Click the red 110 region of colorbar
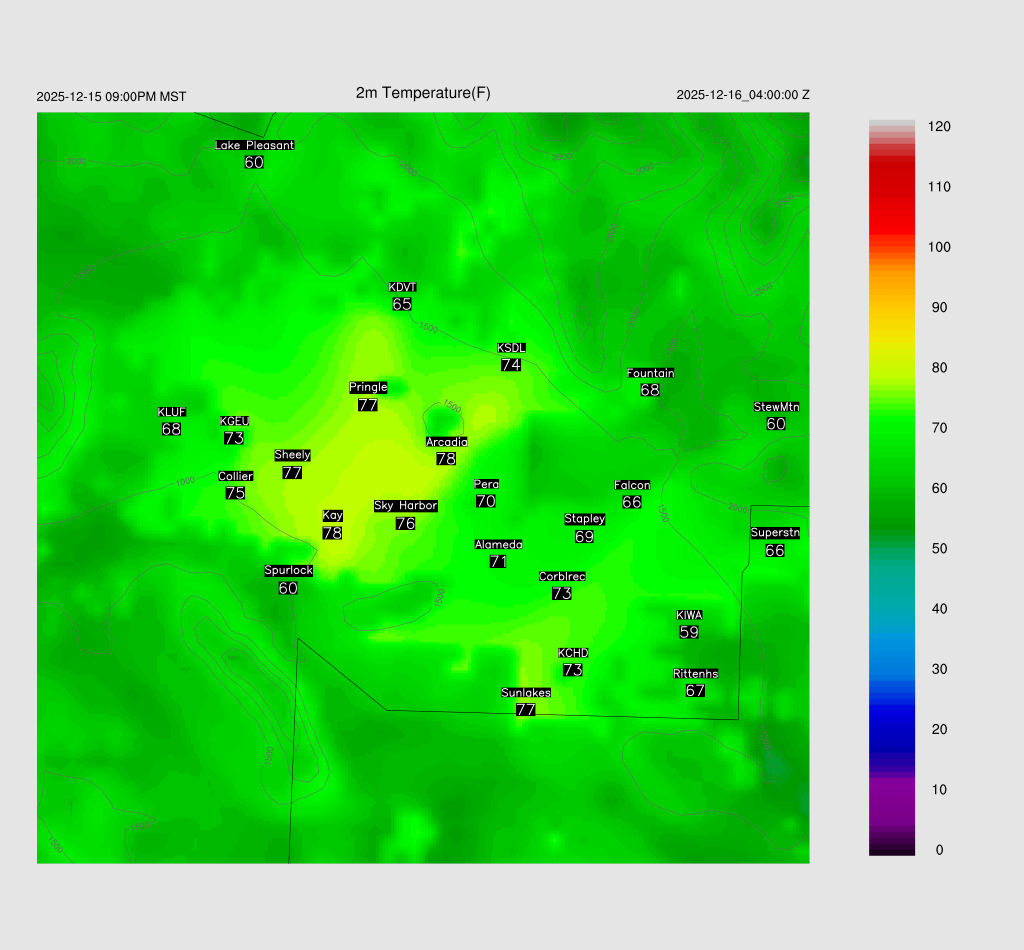The width and height of the screenshot is (1024, 950). 892,187
